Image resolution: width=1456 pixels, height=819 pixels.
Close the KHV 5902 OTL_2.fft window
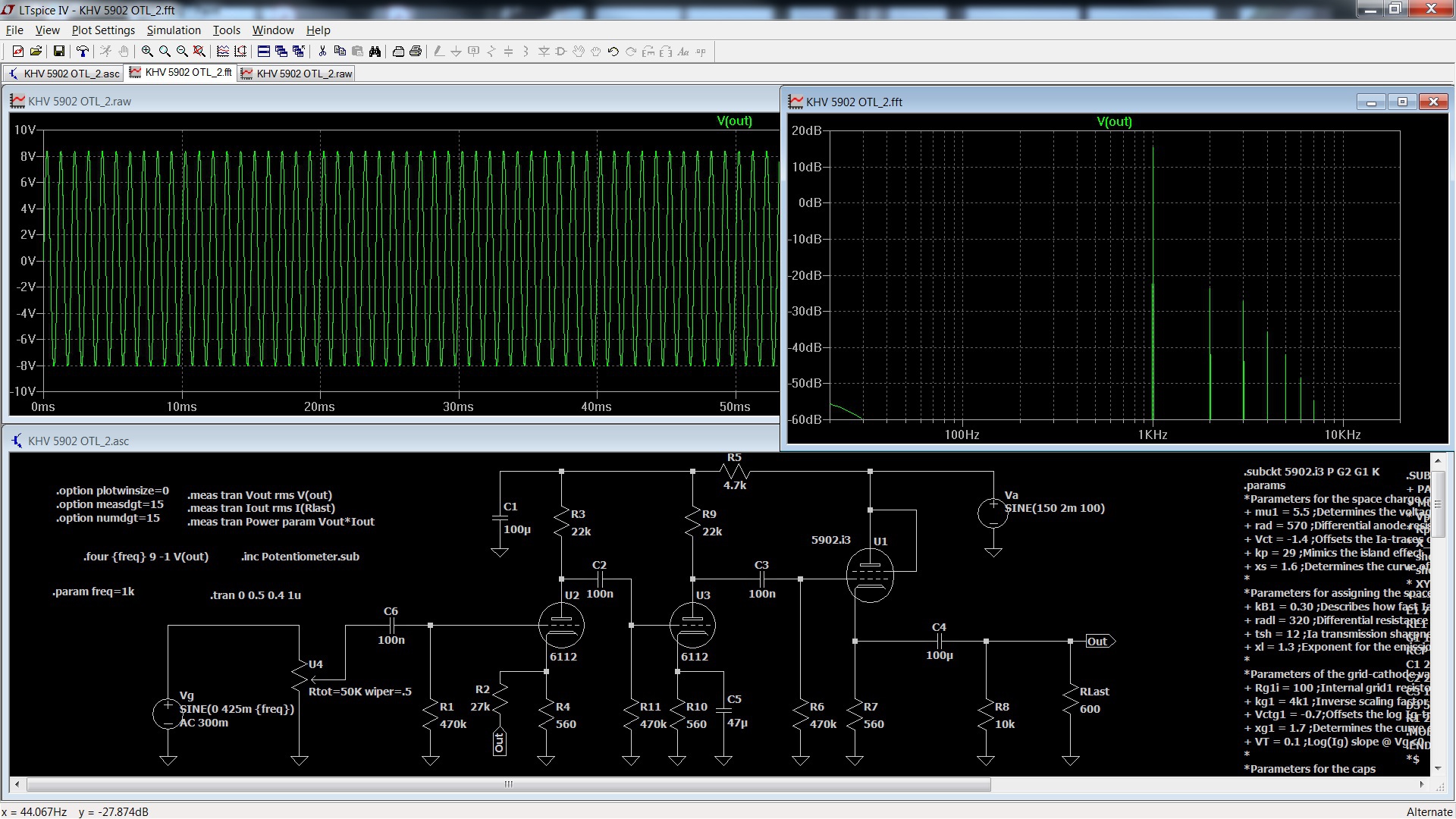[1433, 102]
